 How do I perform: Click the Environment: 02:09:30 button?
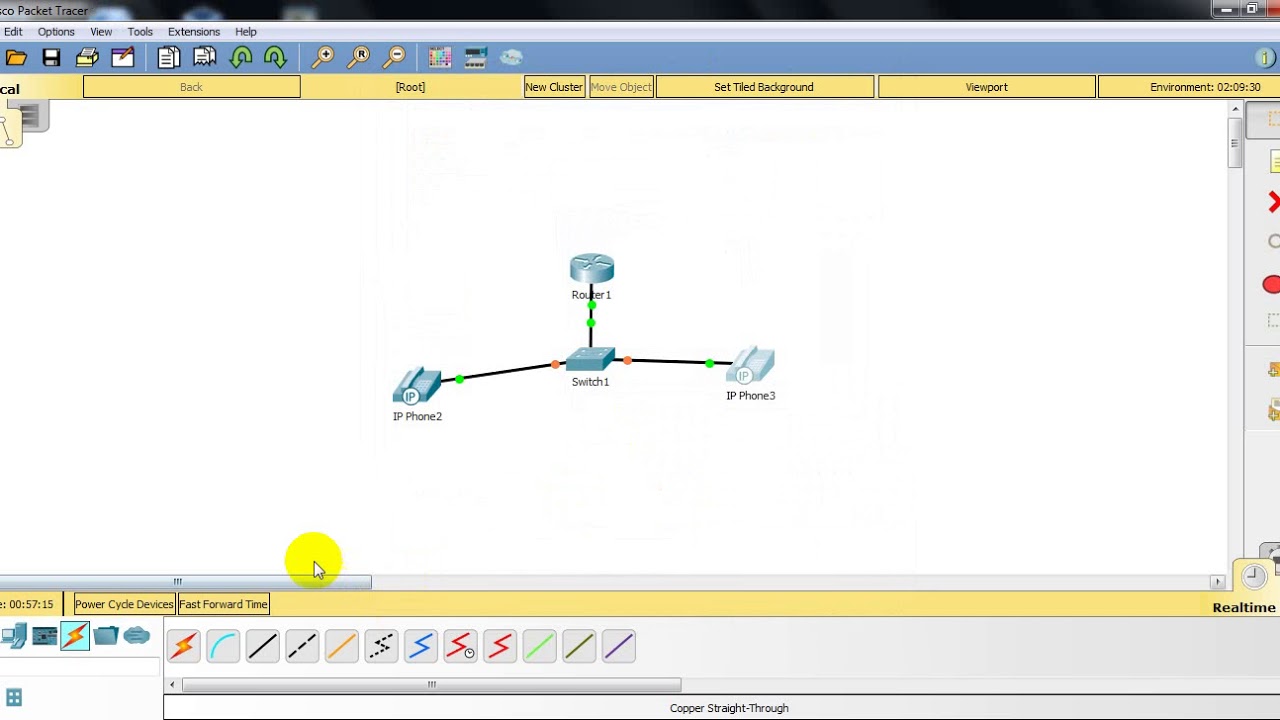pos(1189,87)
